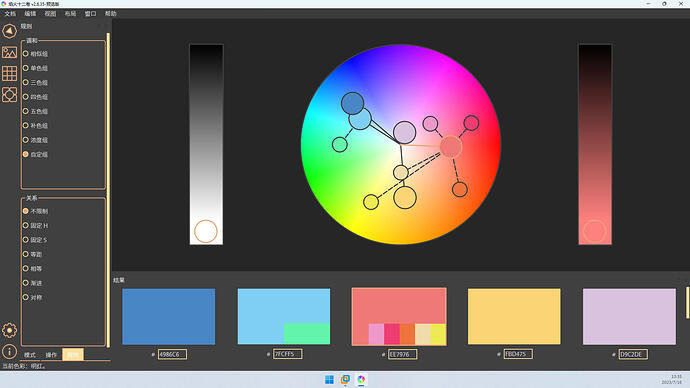The width and height of the screenshot is (690, 388).
Task: Click the crimson node on color wheel
Action: tap(471, 123)
